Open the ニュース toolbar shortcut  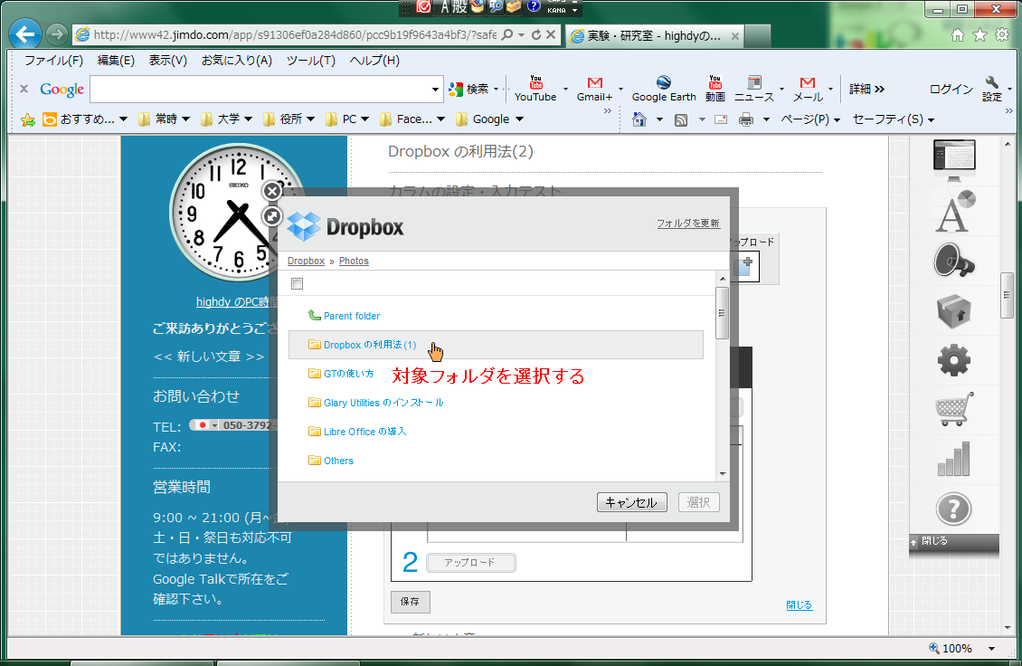(x=754, y=89)
